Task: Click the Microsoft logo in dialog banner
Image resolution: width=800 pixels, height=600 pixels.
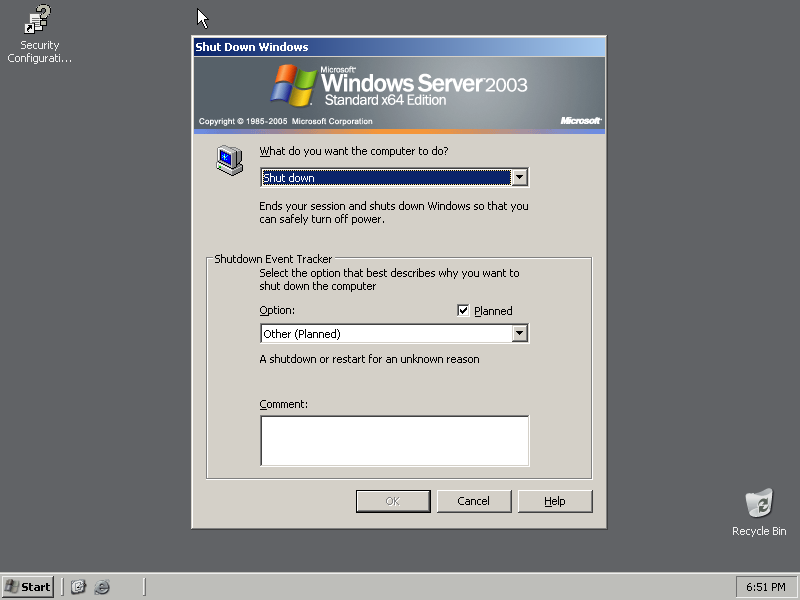Action: point(580,121)
